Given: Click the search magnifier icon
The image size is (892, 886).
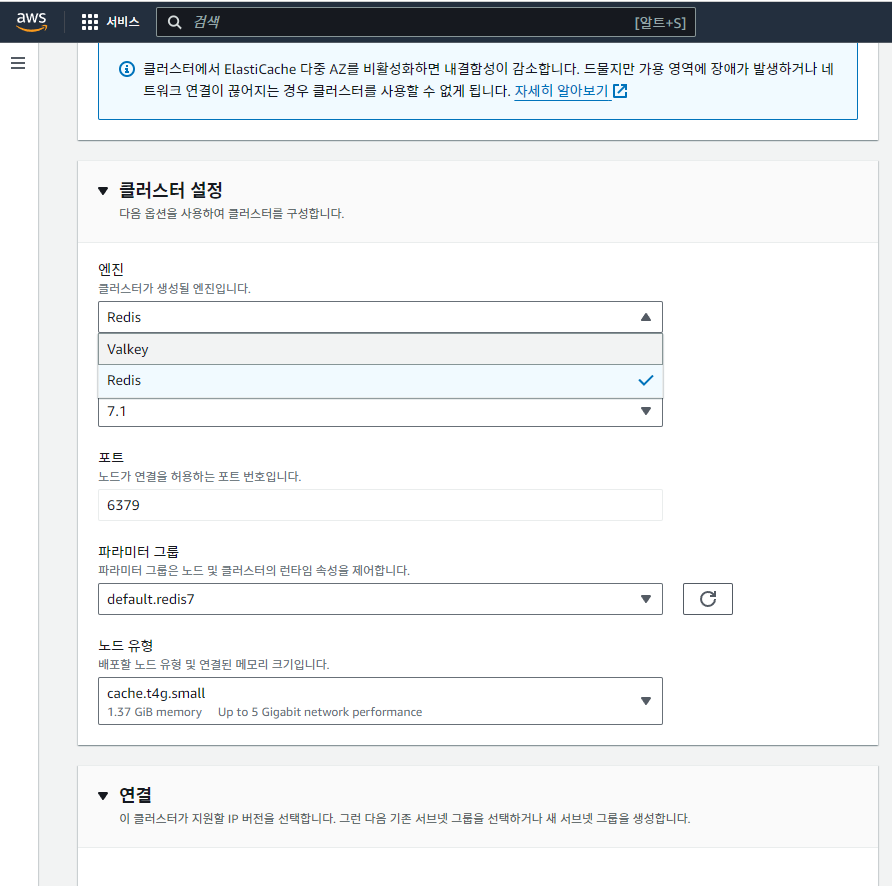Looking at the screenshot, I should 175,22.
